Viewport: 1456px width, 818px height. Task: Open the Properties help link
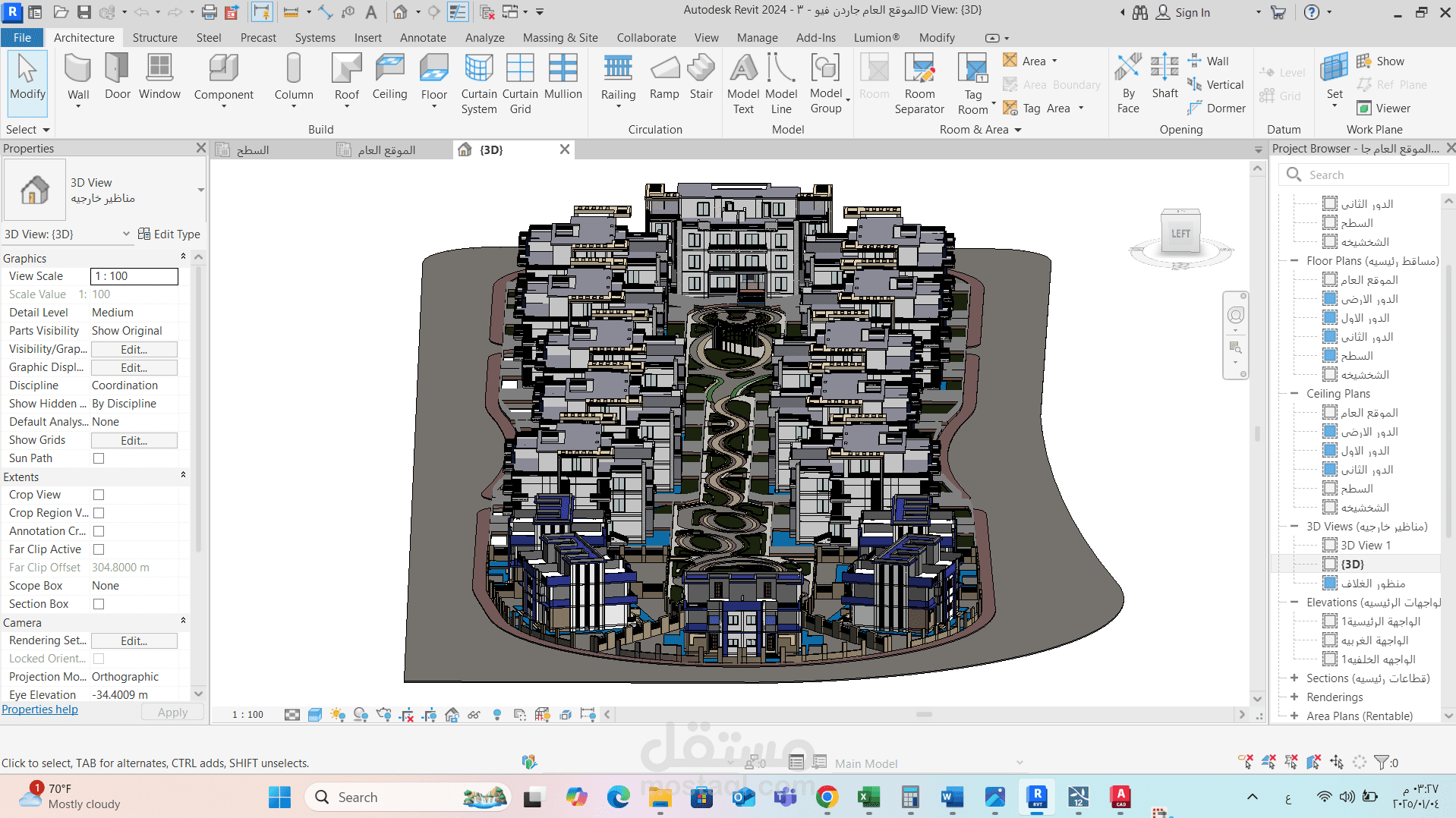(39, 709)
